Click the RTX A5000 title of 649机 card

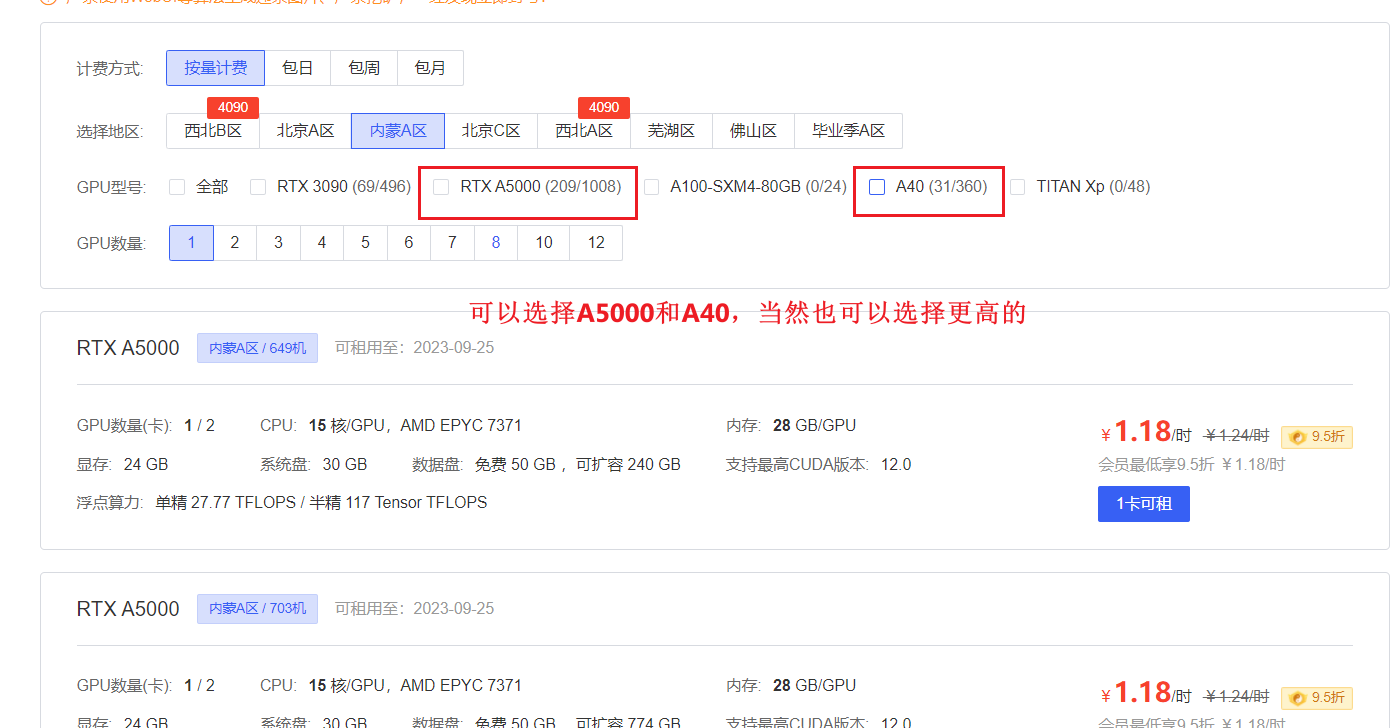(128, 348)
